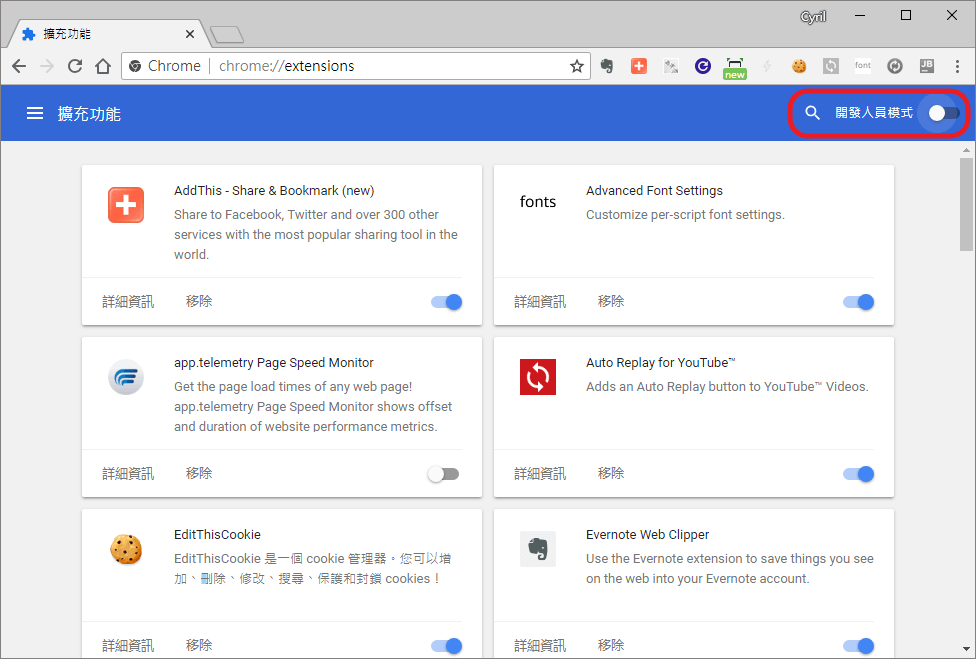
Task: Click the scrollbar up arrow
Action: [966, 150]
